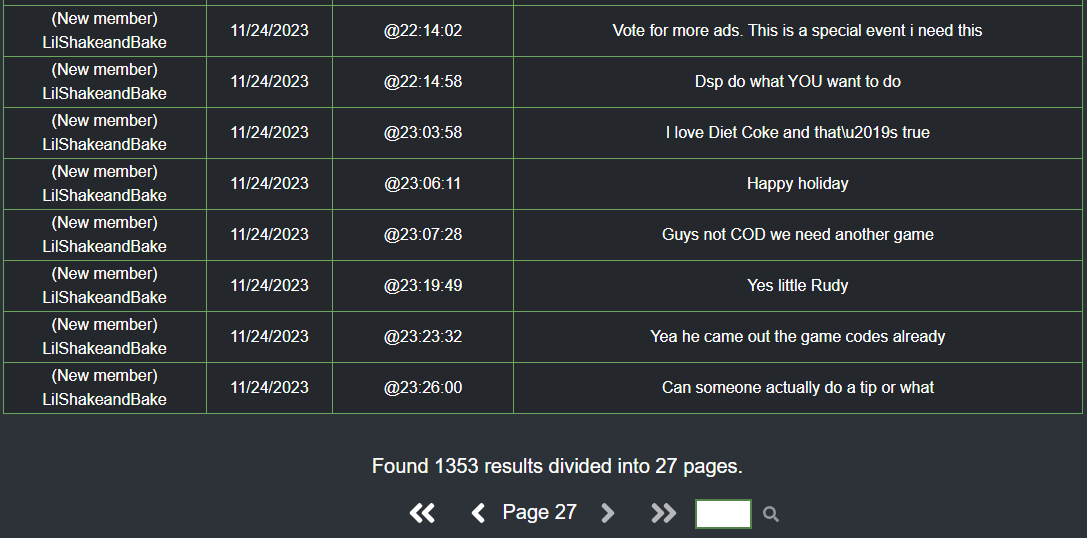Select the "Guys not COD" message cell
This screenshot has height=538, width=1087.
[797, 234]
